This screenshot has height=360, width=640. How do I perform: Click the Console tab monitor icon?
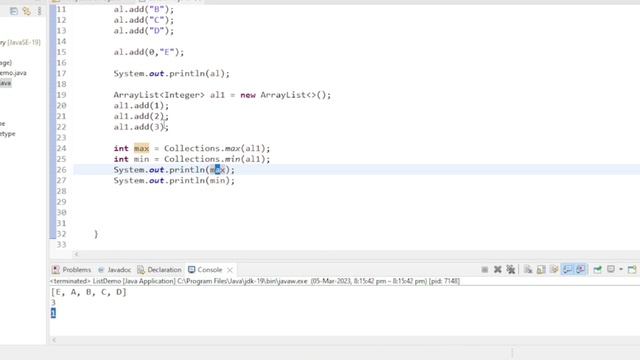click(191, 270)
